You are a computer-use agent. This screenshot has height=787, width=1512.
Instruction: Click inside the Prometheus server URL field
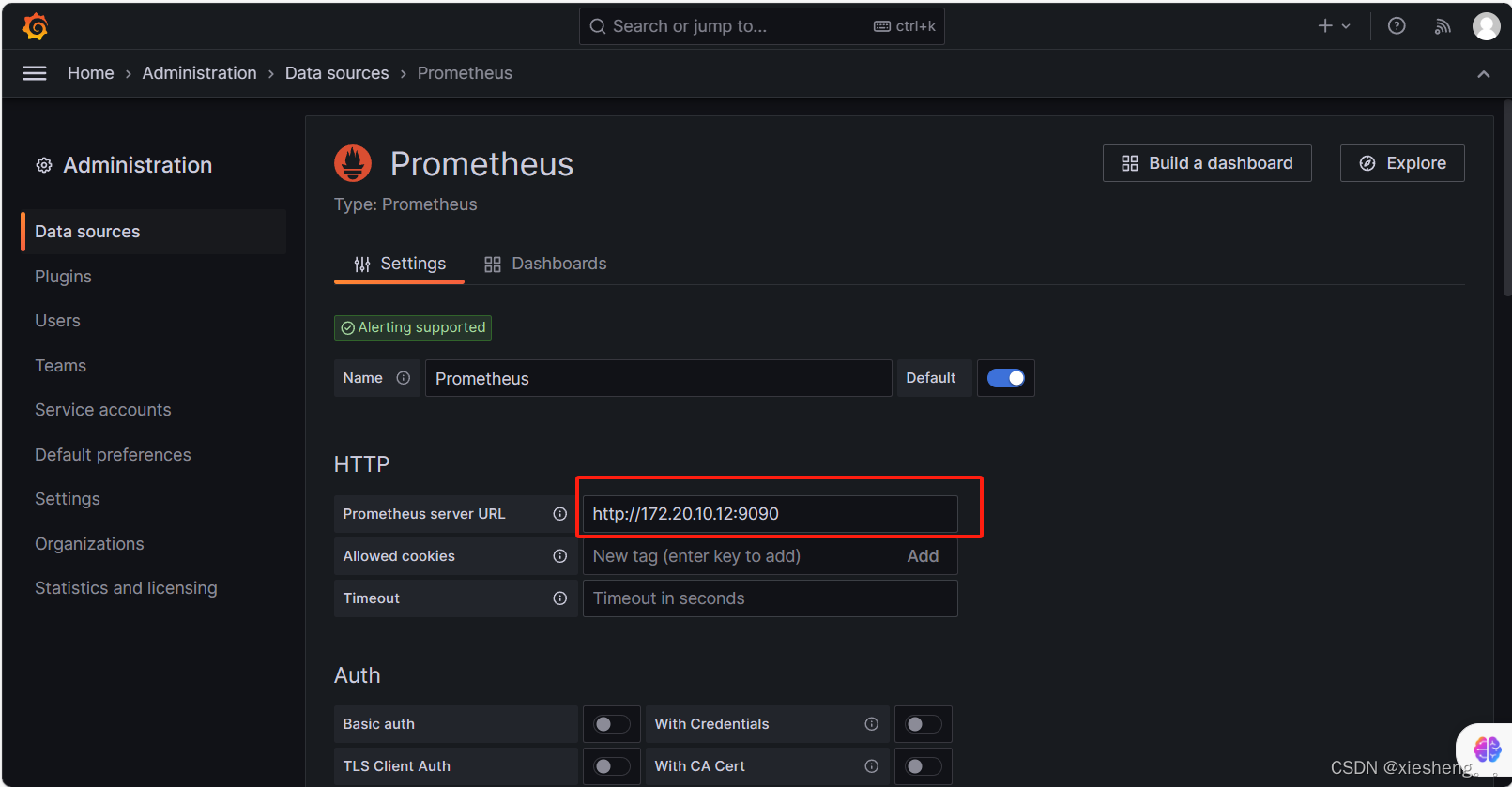(775, 513)
